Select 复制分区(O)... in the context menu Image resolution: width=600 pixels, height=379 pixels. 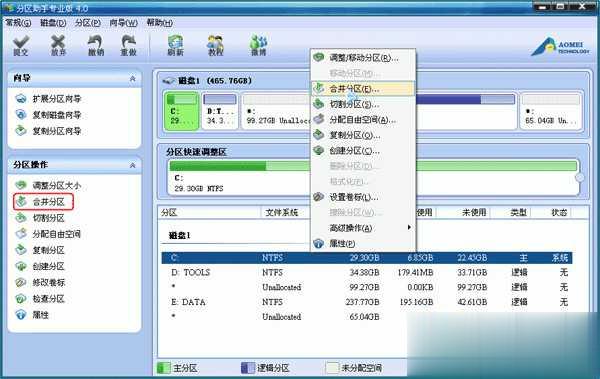click(x=363, y=135)
